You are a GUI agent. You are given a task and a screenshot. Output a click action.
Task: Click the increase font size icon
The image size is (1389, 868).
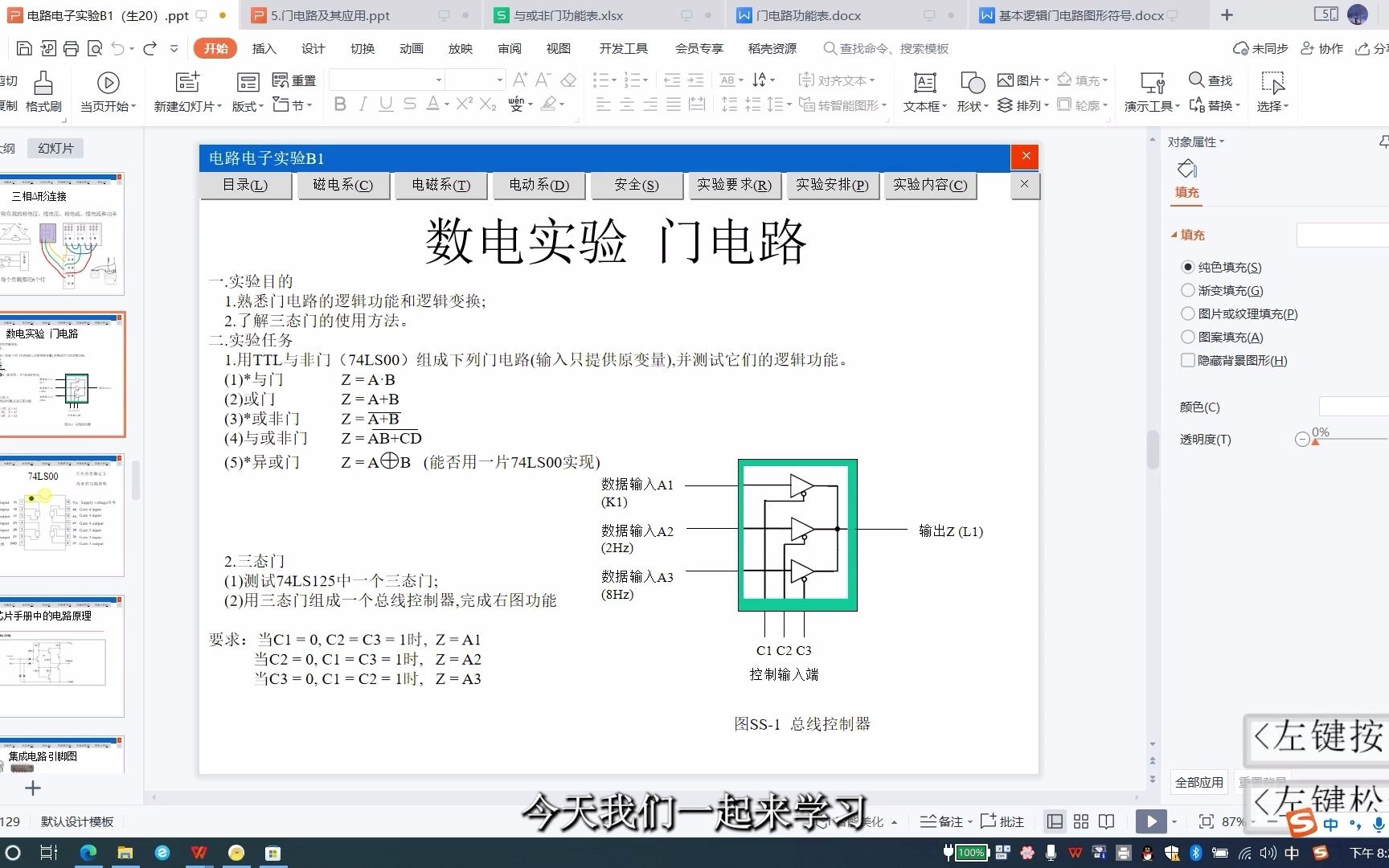tap(520, 80)
